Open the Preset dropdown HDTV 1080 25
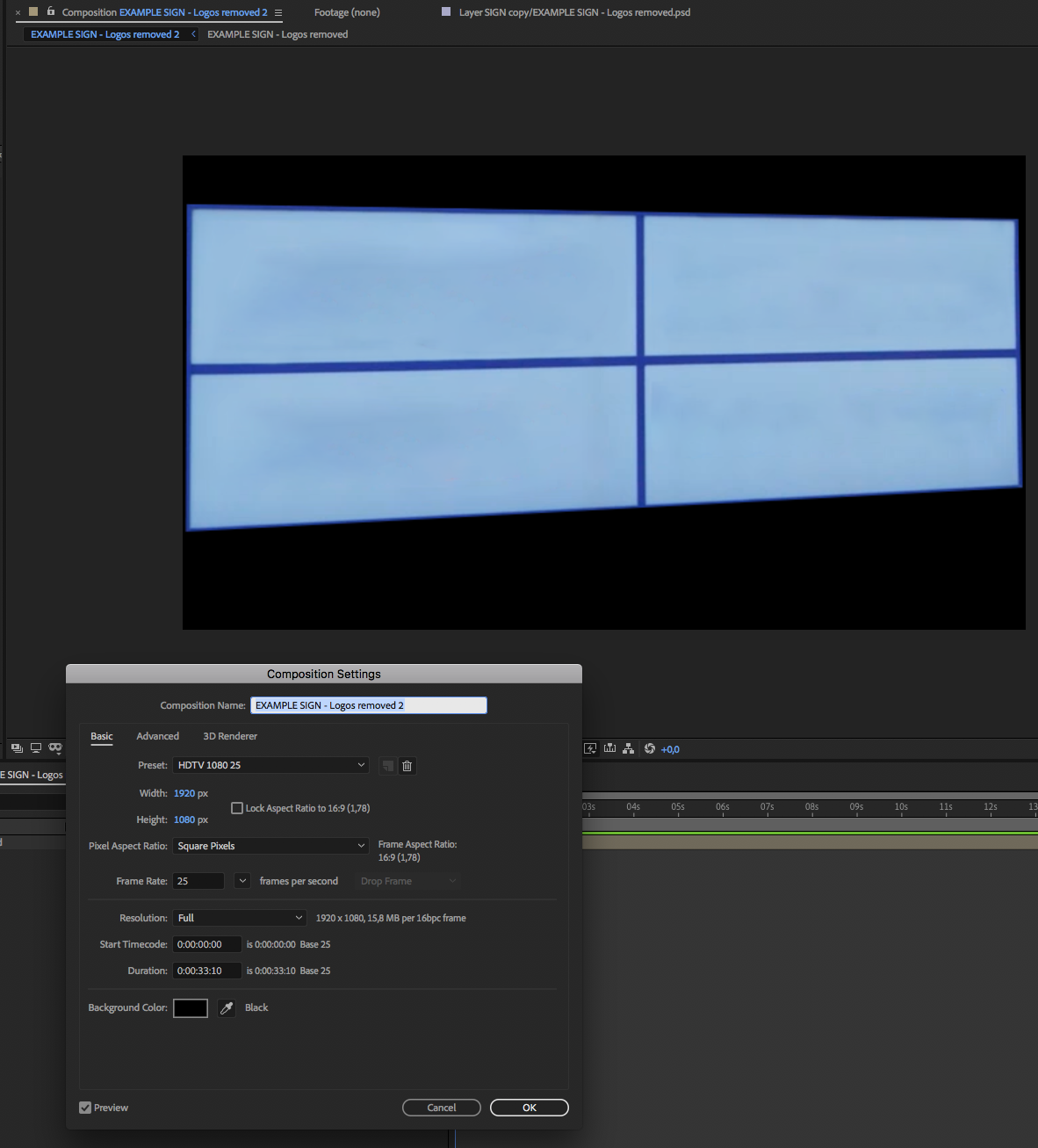The width and height of the screenshot is (1038, 1148). coord(270,765)
